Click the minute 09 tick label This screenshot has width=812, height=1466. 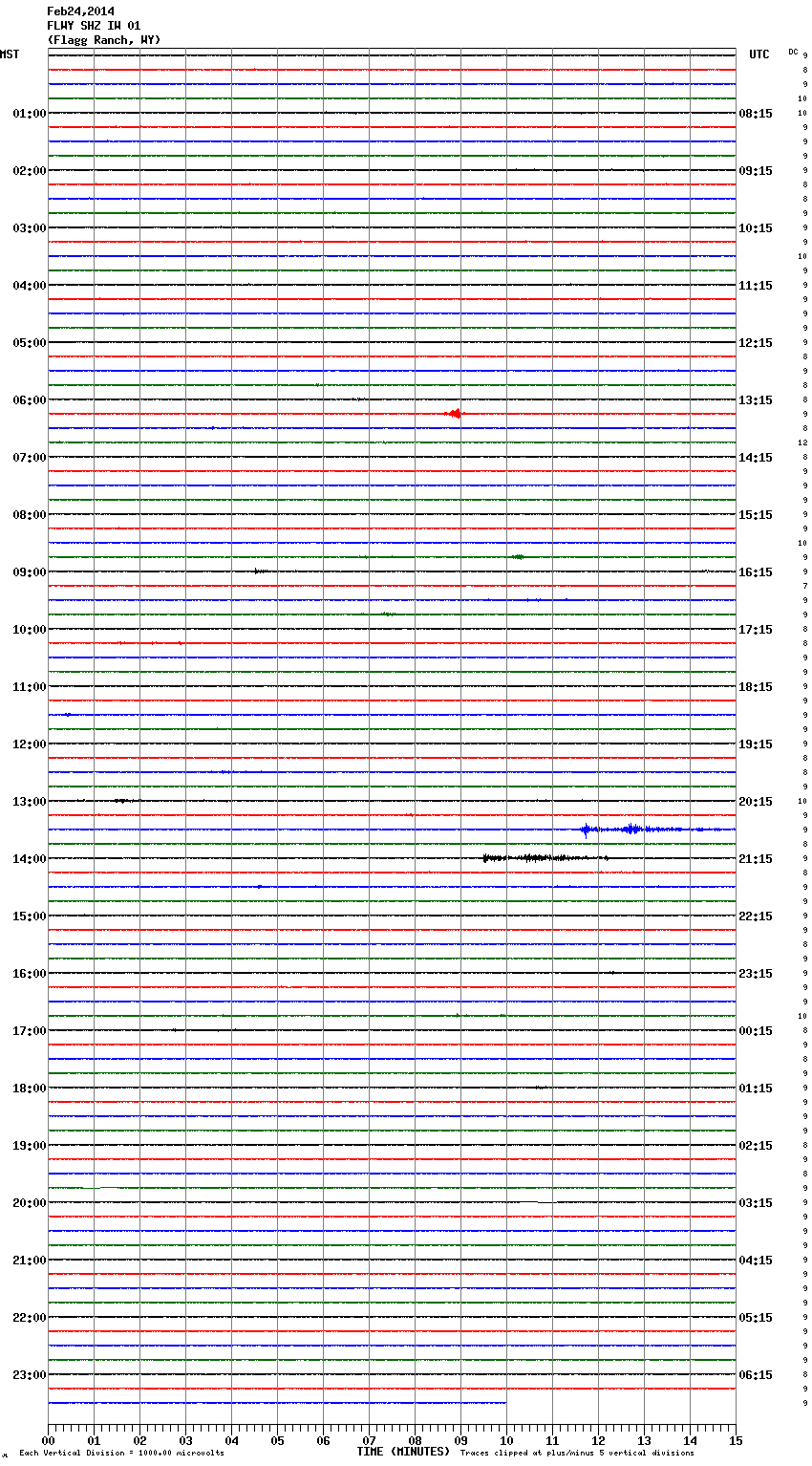point(460,1440)
